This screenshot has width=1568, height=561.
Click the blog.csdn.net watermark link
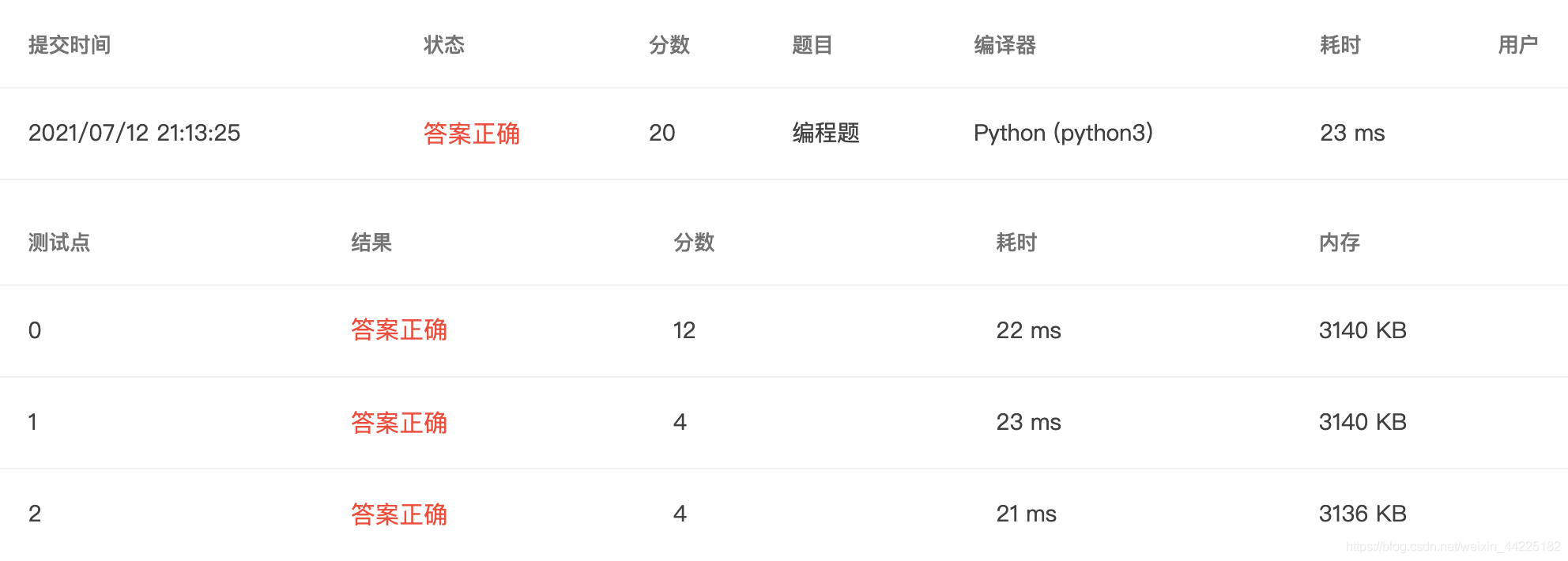(1453, 547)
